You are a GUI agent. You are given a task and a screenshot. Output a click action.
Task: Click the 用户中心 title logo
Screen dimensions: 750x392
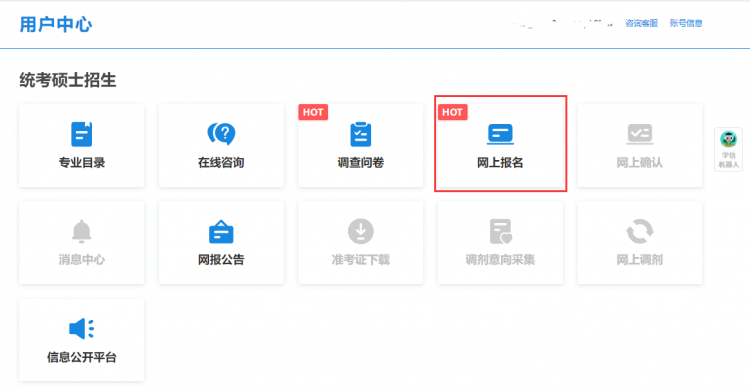[x=55, y=24]
